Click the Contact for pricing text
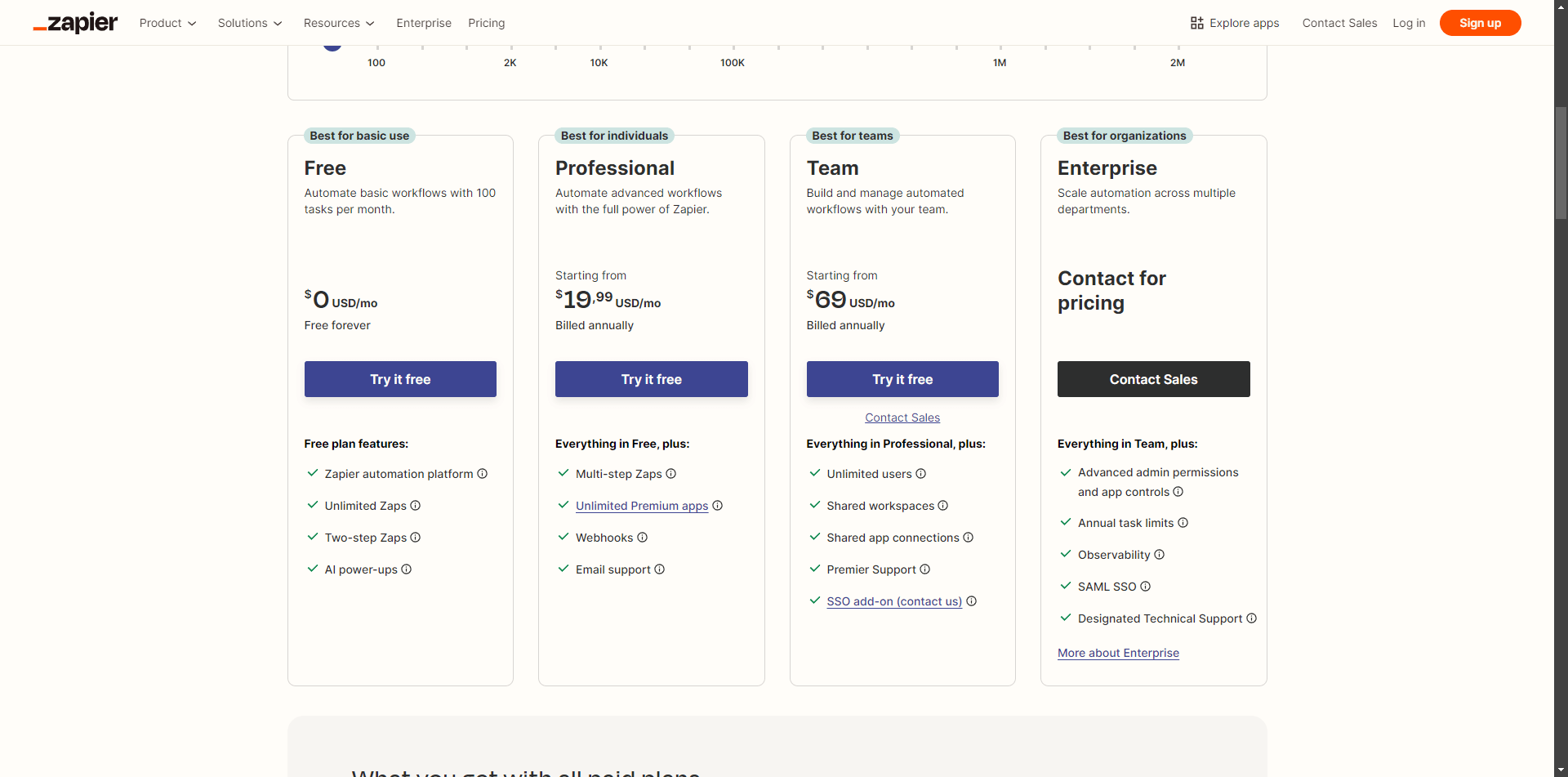The image size is (1568, 777). pos(1111,291)
